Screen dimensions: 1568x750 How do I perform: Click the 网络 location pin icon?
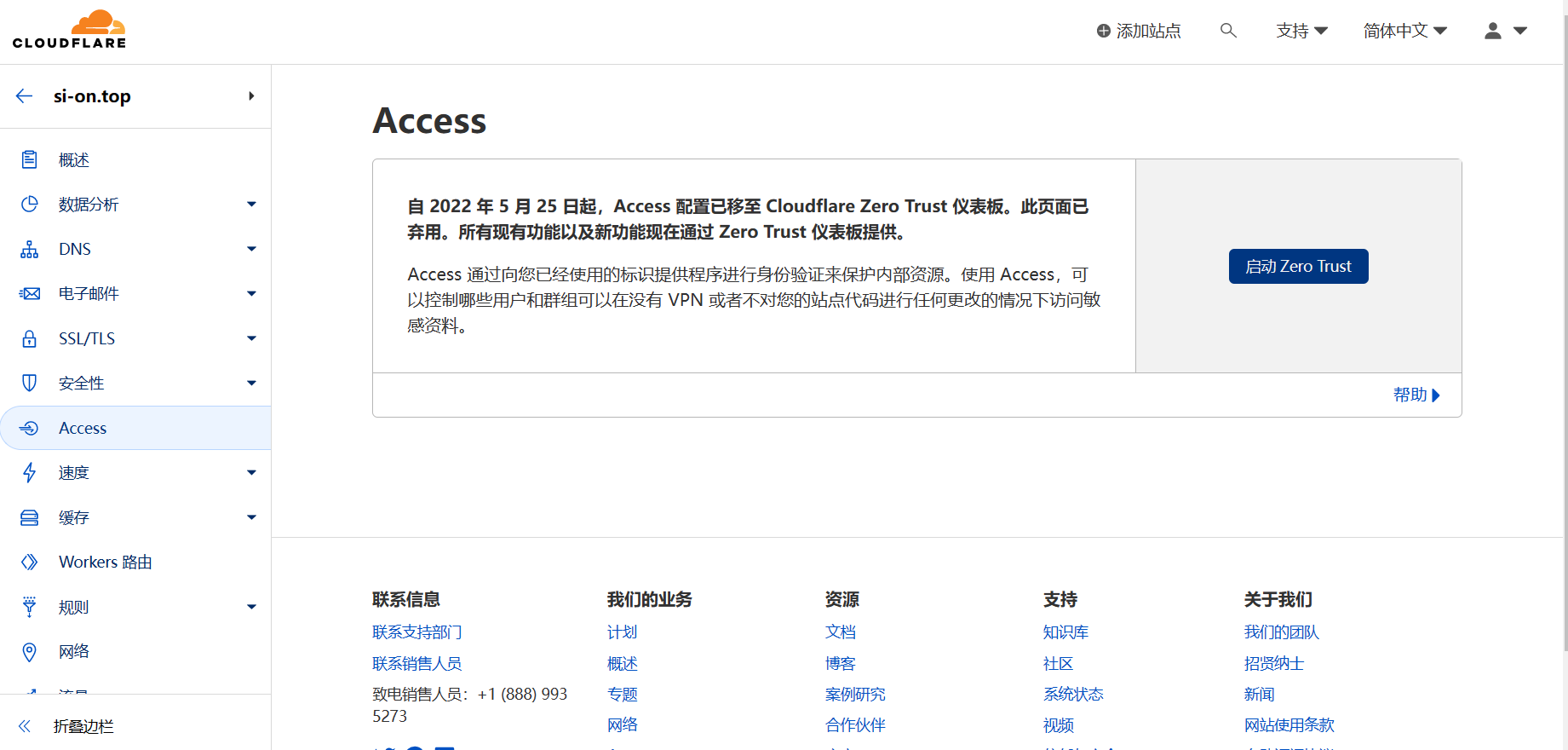pyautogui.click(x=29, y=652)
